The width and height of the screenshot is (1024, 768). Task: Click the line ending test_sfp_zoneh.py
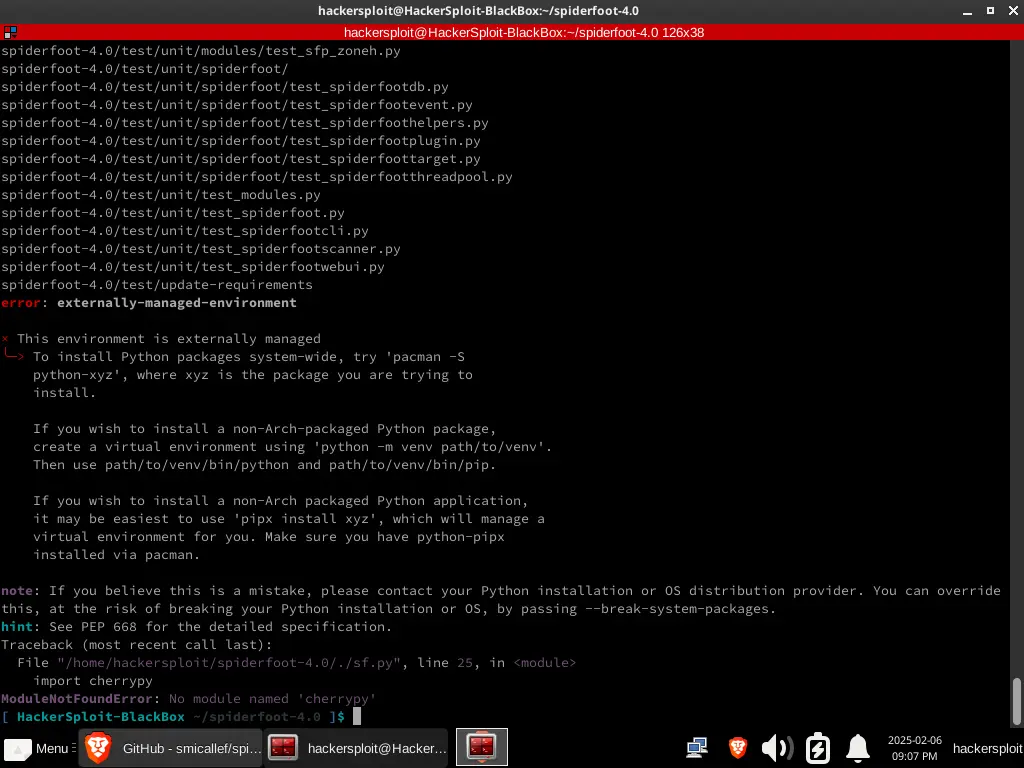[200, 51]
